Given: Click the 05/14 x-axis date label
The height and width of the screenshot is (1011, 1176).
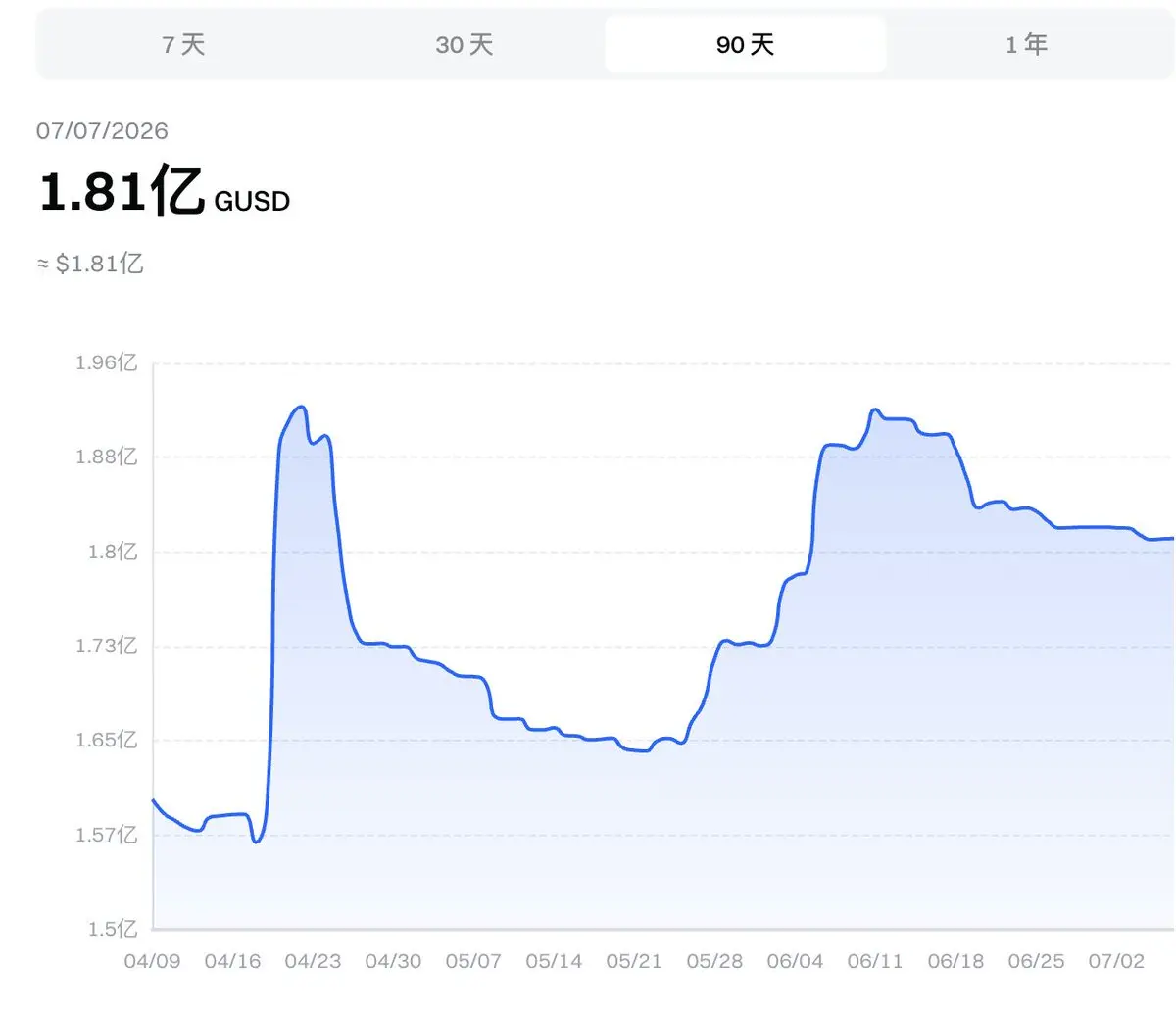Looking at the screenshot, I should [x=554, y=961].
